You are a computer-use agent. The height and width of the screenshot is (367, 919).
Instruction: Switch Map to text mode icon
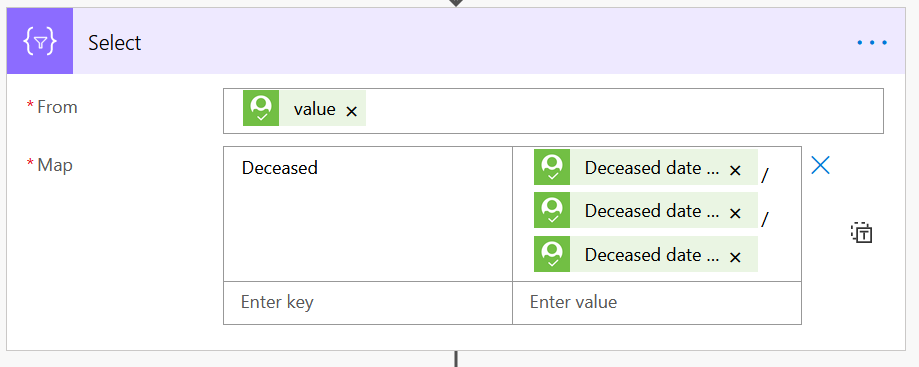(862, 233)
